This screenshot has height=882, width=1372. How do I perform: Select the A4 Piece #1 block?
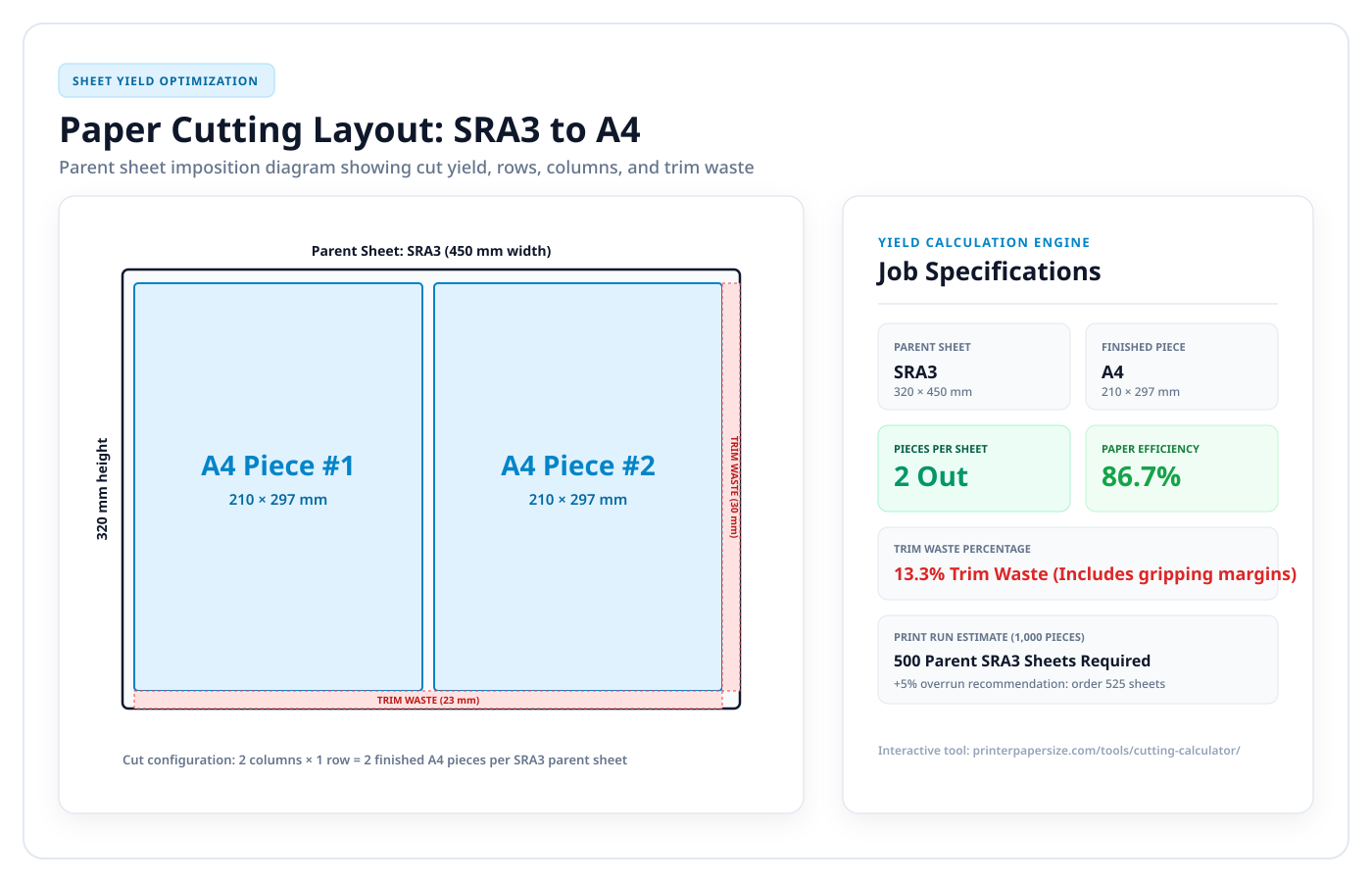coord(278,487)
